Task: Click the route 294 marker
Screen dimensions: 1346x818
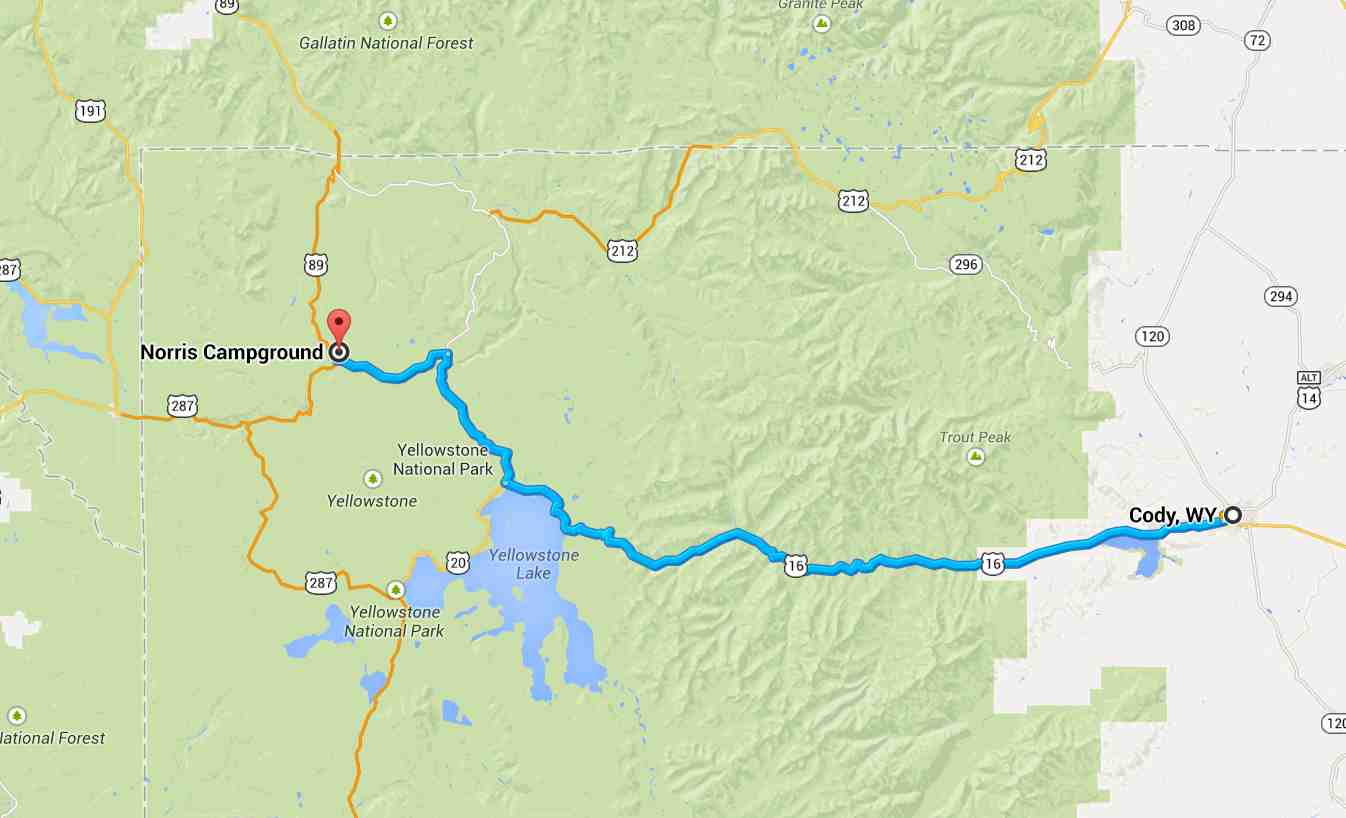Action: 1280,296
